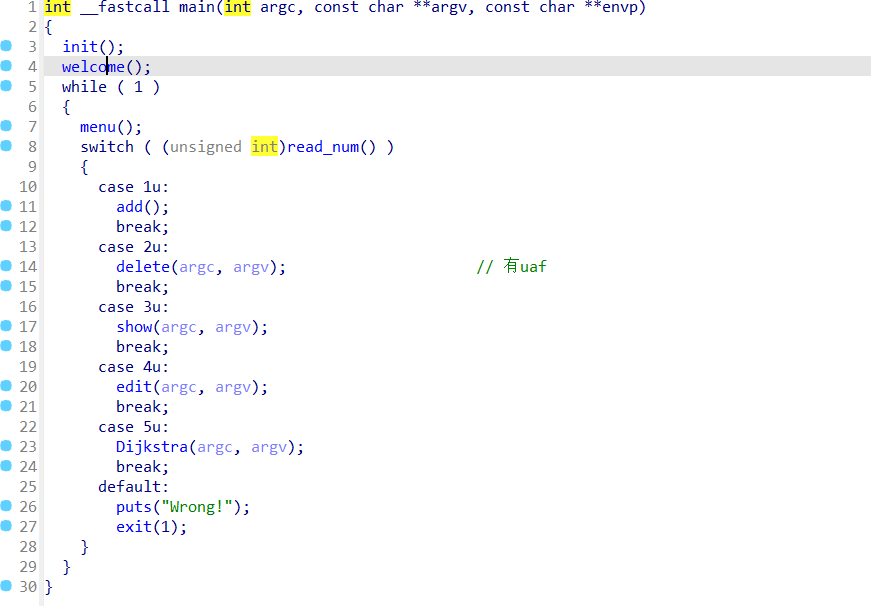Click the breakpoint dot beside the show call

pos(6,327)
